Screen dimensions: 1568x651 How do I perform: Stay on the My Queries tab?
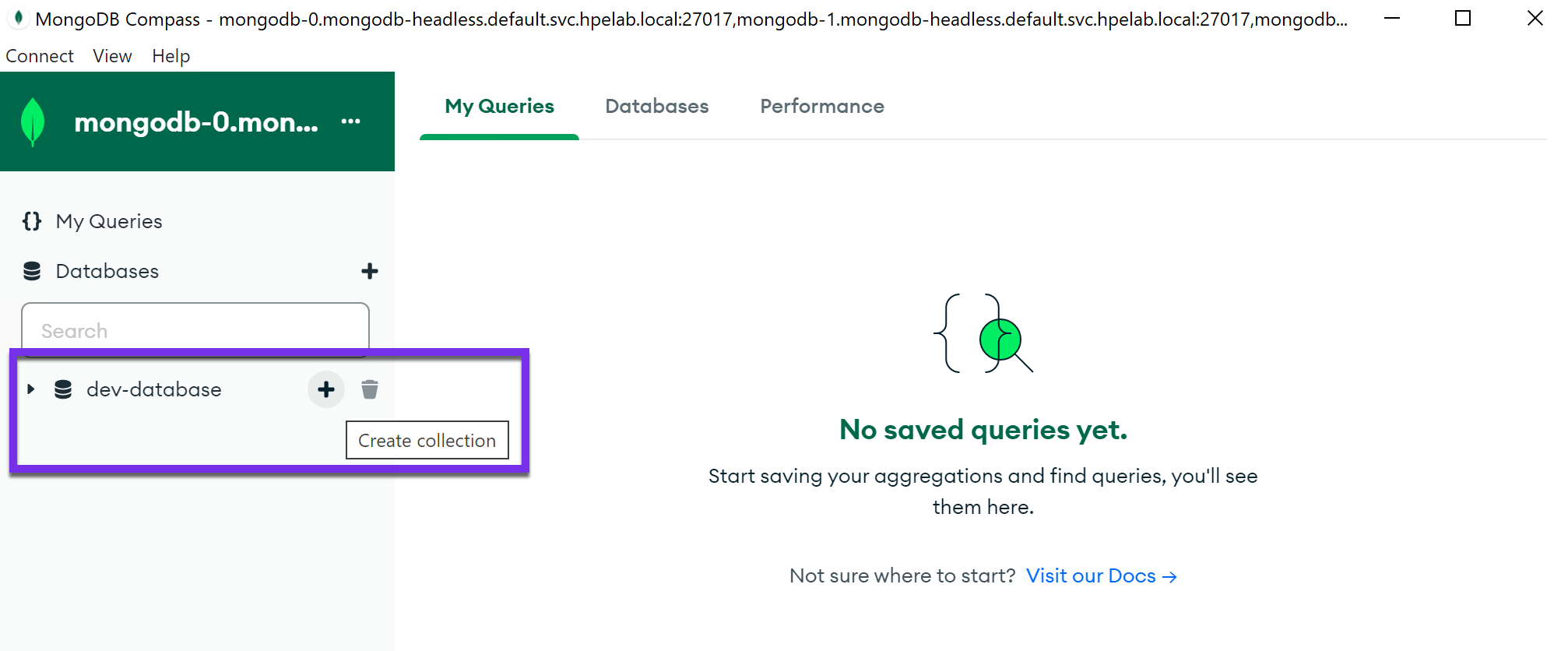[x=498, y=106]
